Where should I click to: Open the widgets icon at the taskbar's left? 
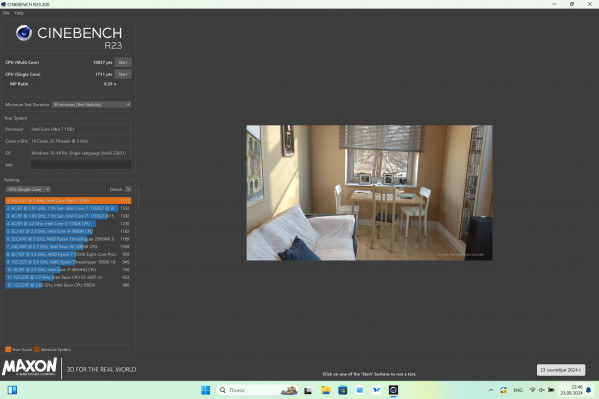click(x=12, y=390)
